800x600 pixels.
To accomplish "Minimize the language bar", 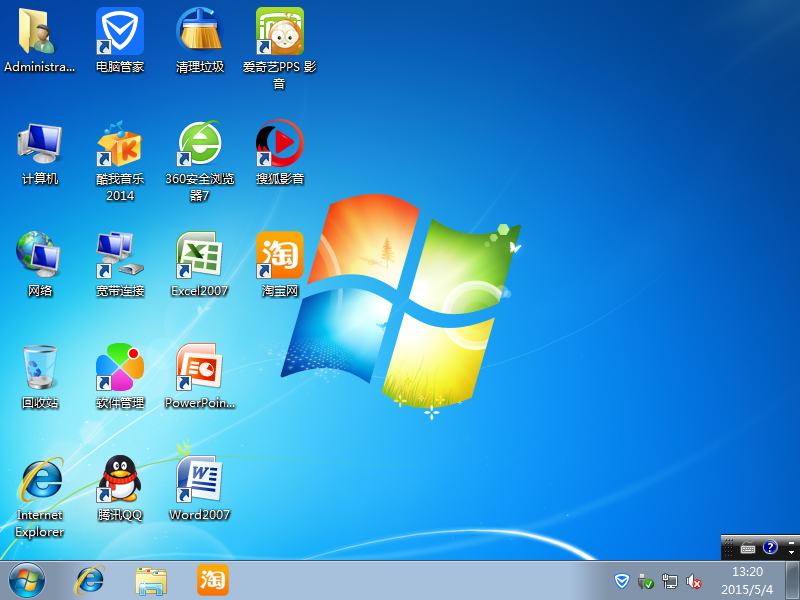I will tap(791, 541).
